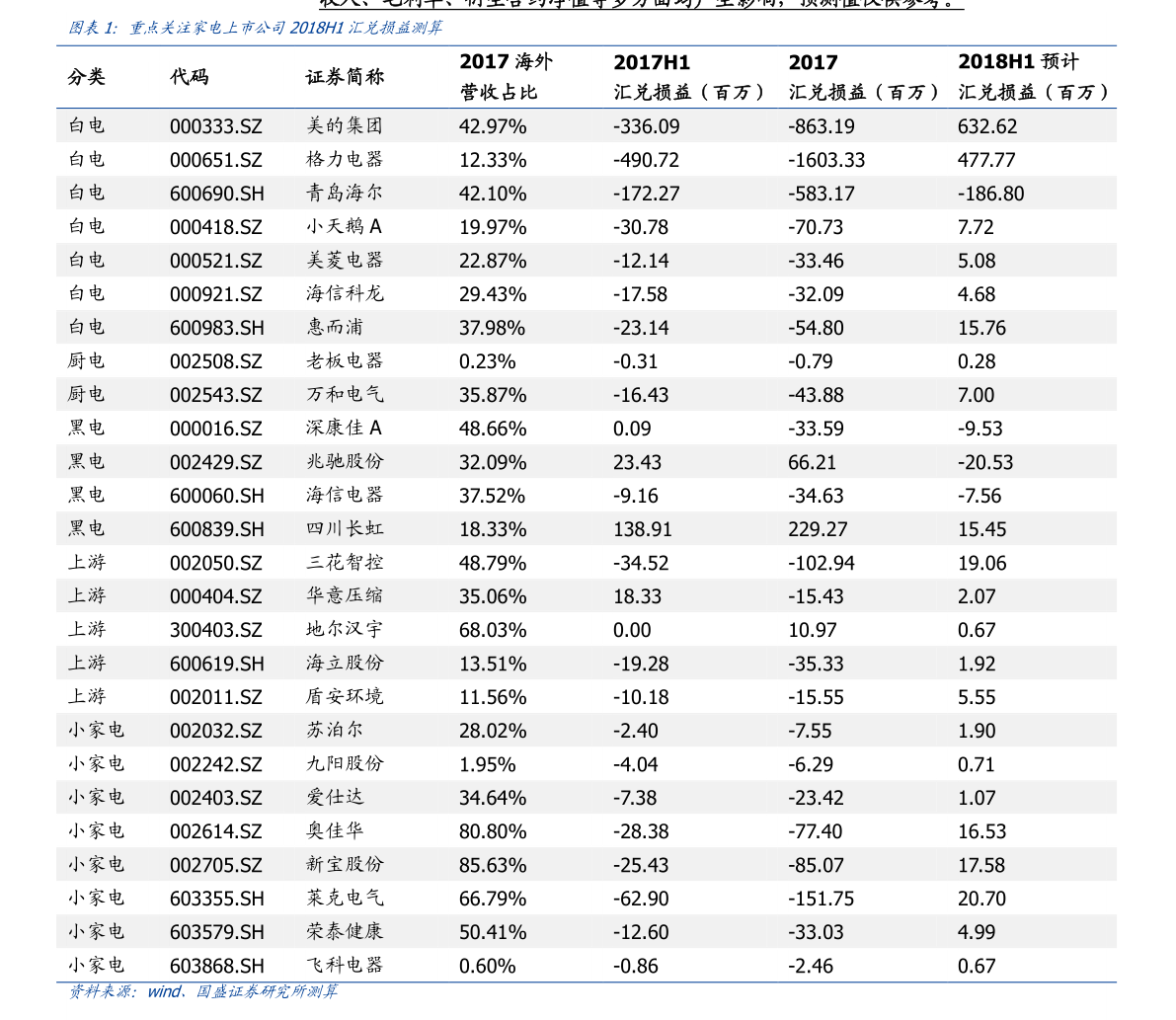Select stock code 600060.SH
Viewport: 1176px width, 1020px height.
click(x=217, y=496)
